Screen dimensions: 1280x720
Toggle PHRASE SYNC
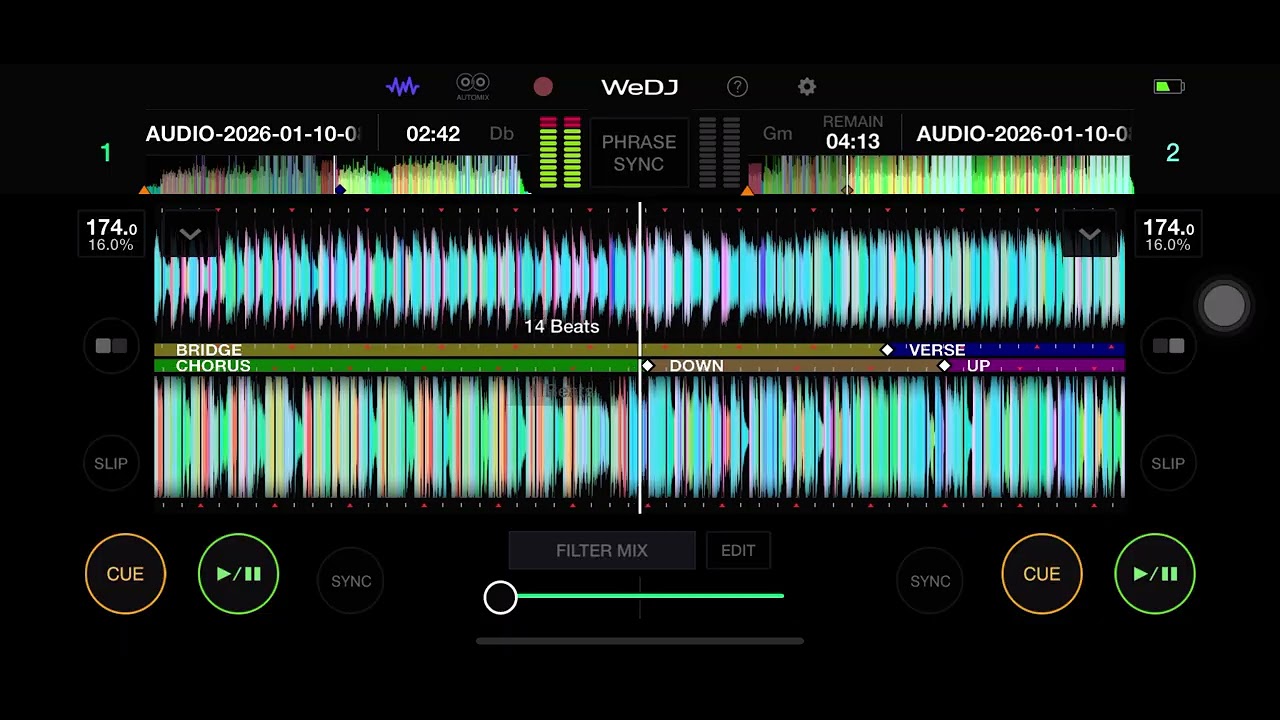pos(639,153)
